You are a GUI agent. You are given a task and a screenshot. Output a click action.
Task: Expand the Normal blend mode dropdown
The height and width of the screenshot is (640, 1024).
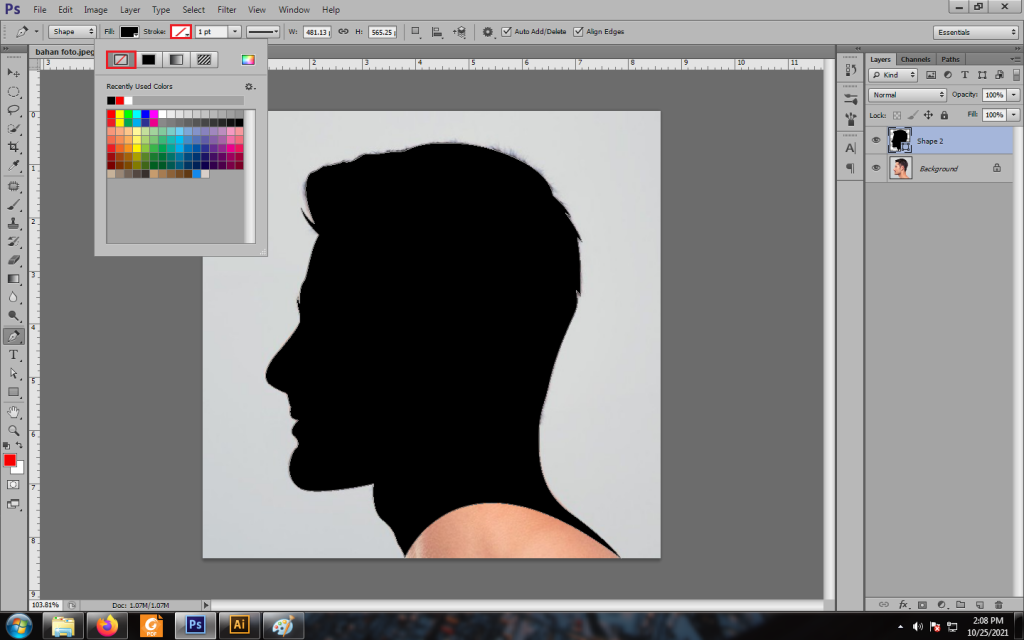click(906, 95)
